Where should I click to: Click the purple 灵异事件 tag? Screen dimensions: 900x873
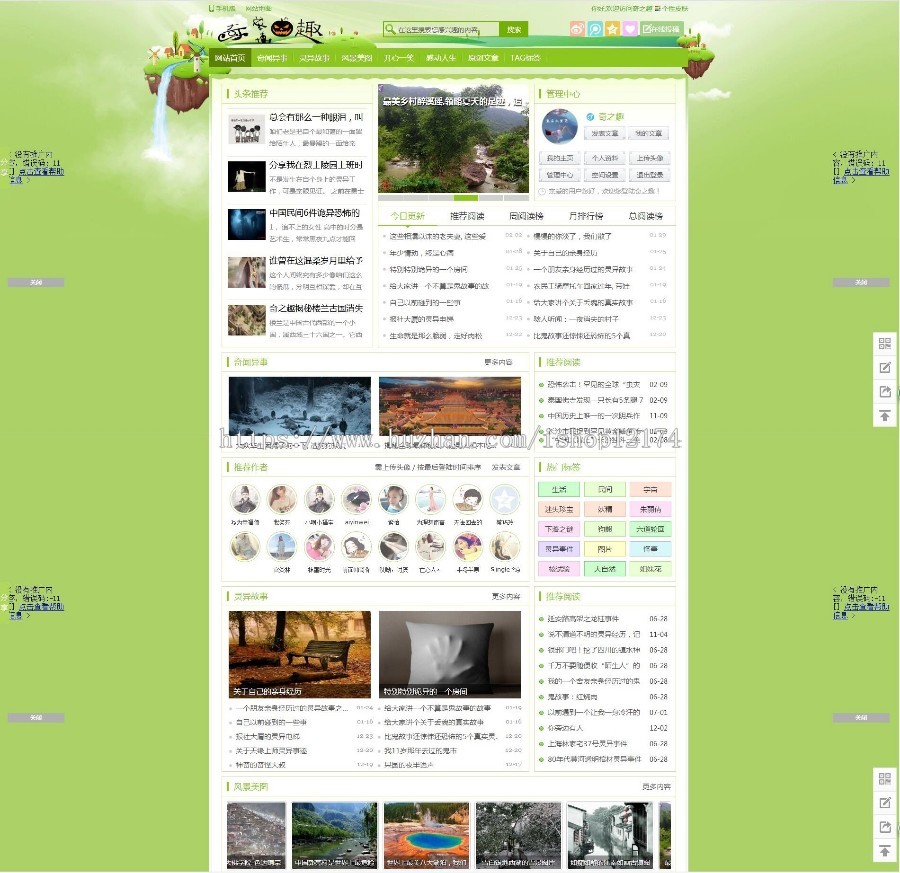point(558,549)
